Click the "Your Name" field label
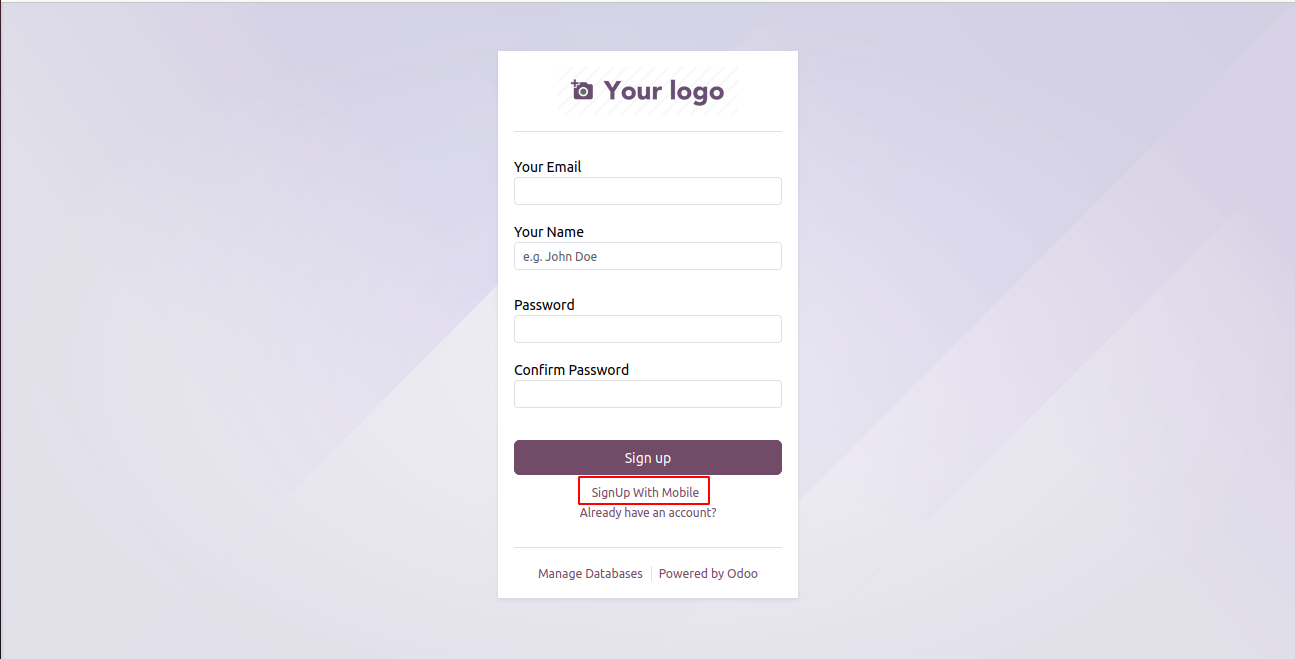Viewport: 1295px width, 659px height. (548, 232)
